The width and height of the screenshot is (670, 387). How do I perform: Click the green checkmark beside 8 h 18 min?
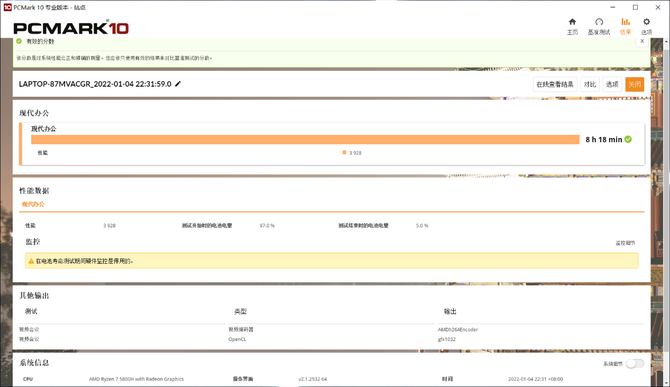tap(628, 139)
